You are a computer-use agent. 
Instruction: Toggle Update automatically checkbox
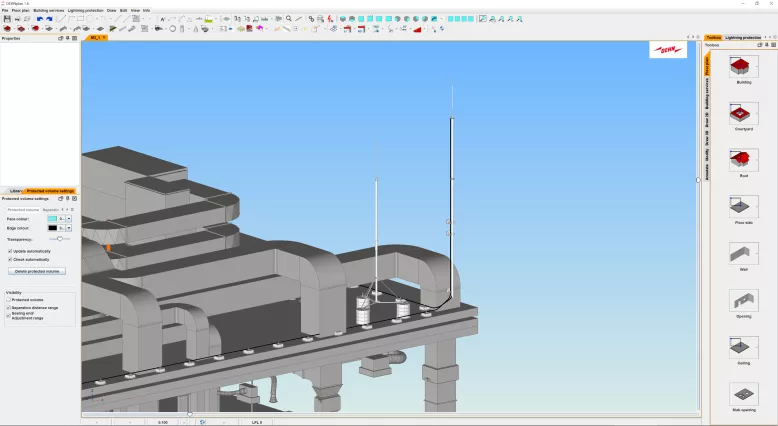click(10, 251)
